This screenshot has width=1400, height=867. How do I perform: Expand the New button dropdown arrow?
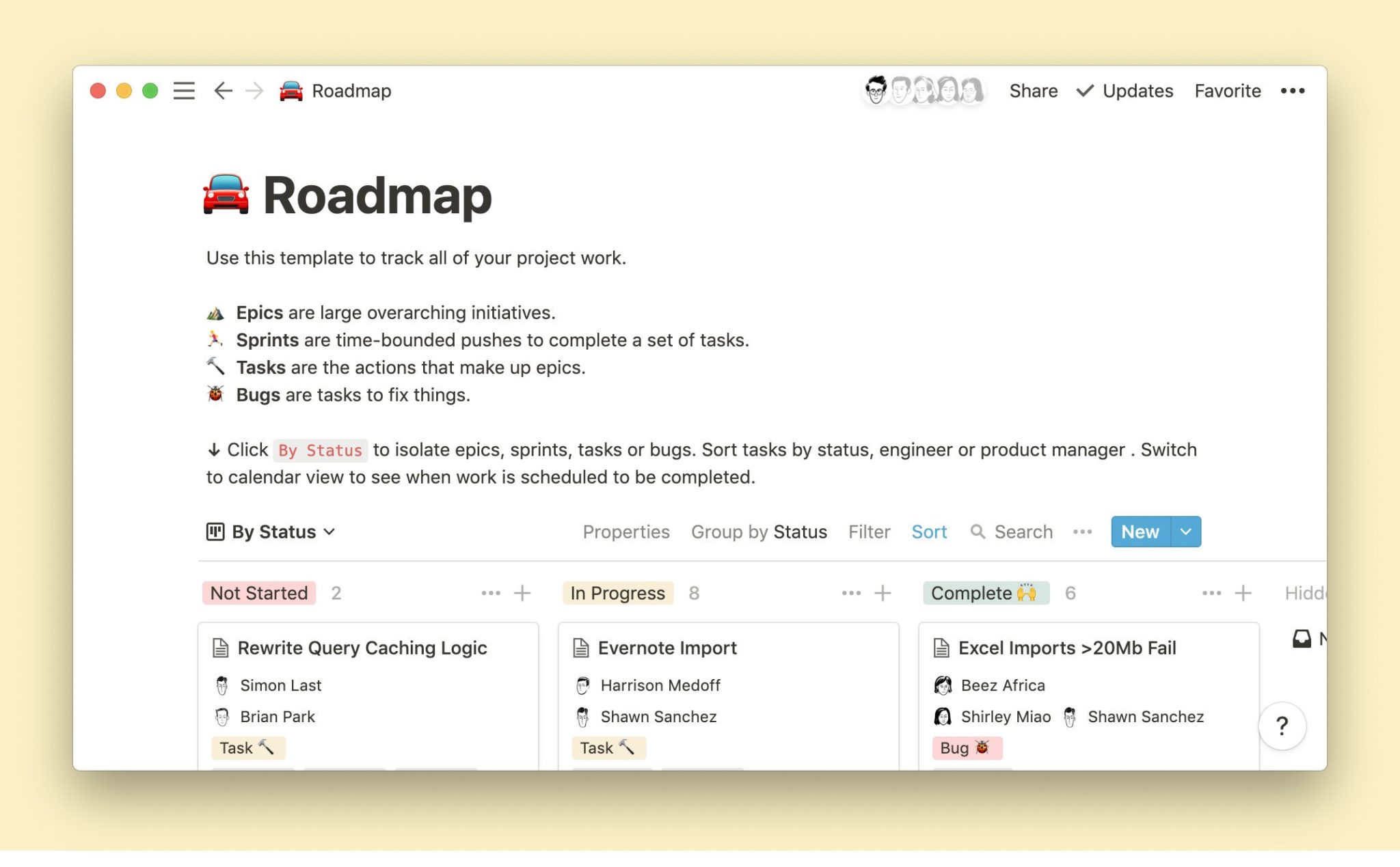point(1186,532)
